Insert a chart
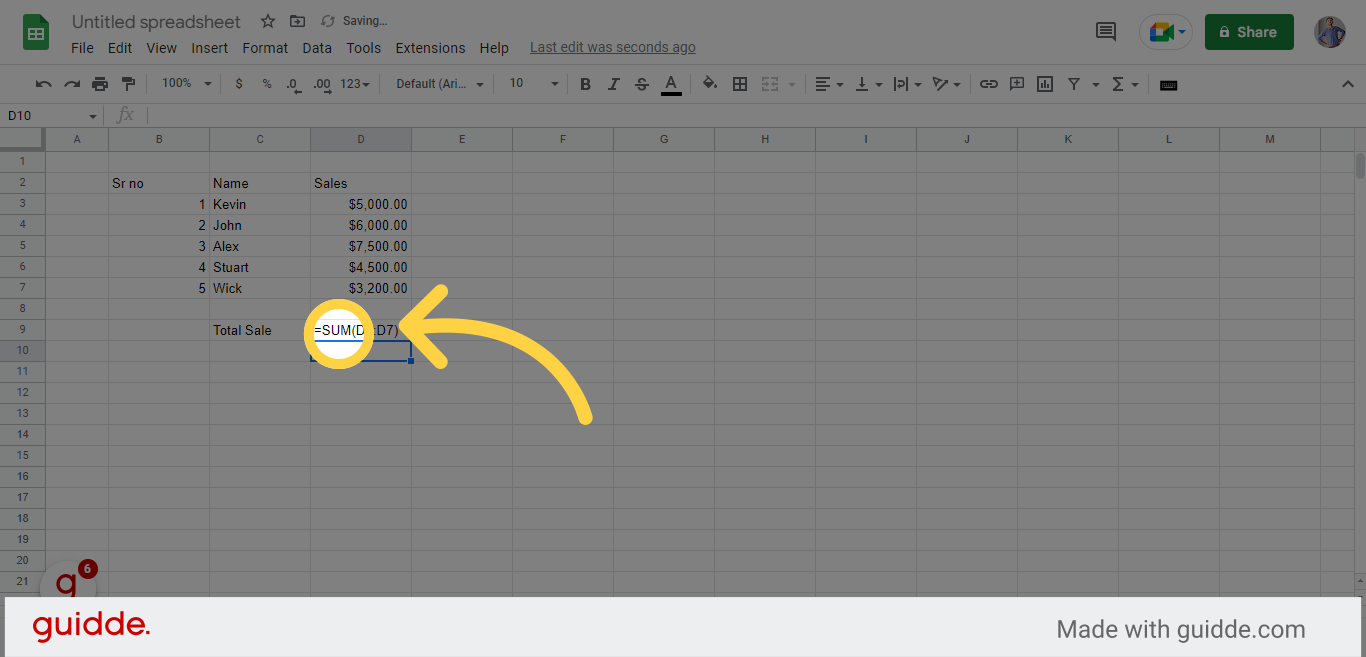This screenshot has height=657, width=1366. pos(1044,84)
